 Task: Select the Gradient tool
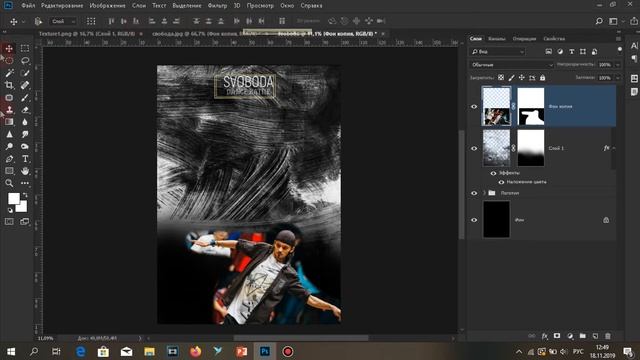tap(9, 122)
